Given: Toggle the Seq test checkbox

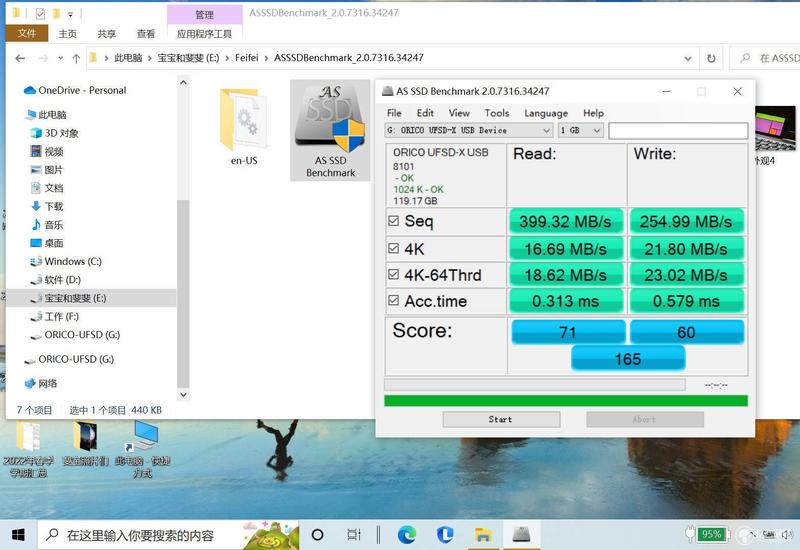Looking at the screenshot, I should 393,220.
